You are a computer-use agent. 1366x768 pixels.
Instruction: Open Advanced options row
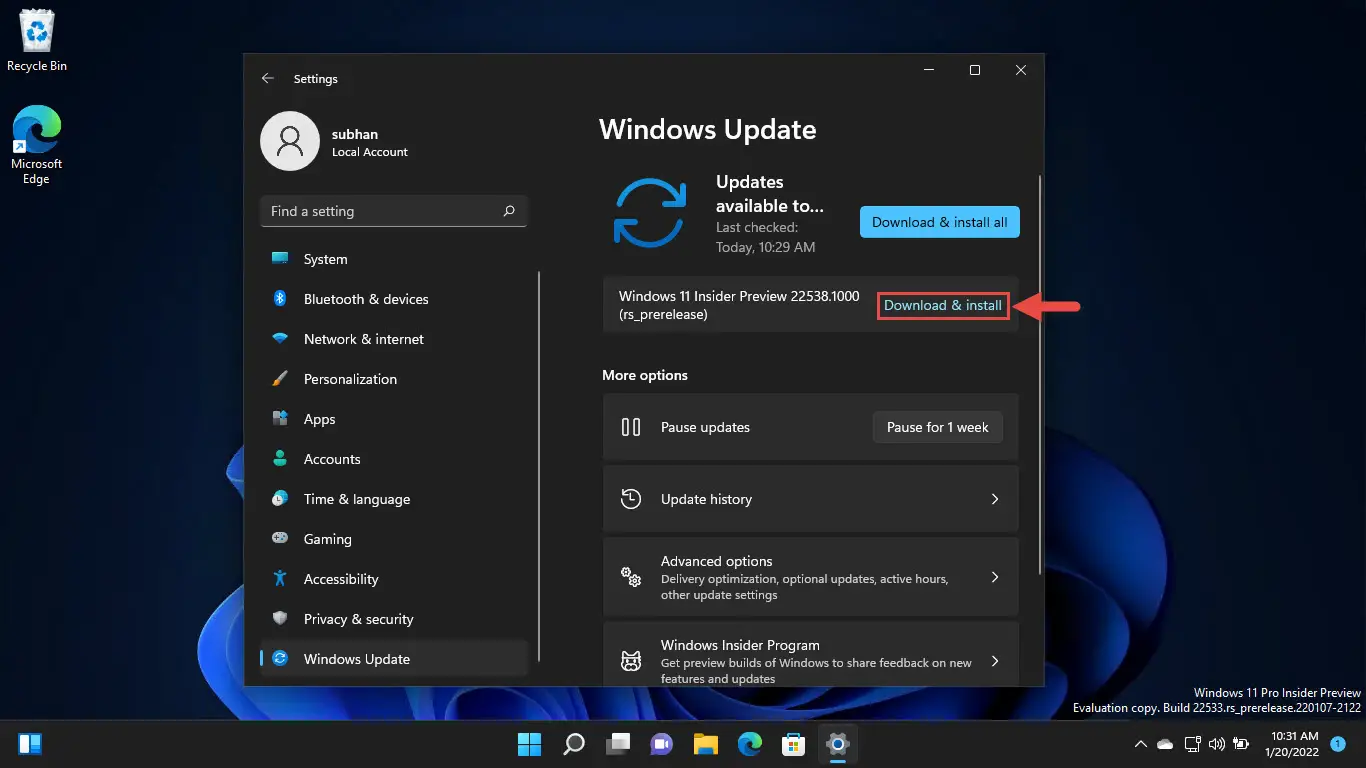coord(811,577)
